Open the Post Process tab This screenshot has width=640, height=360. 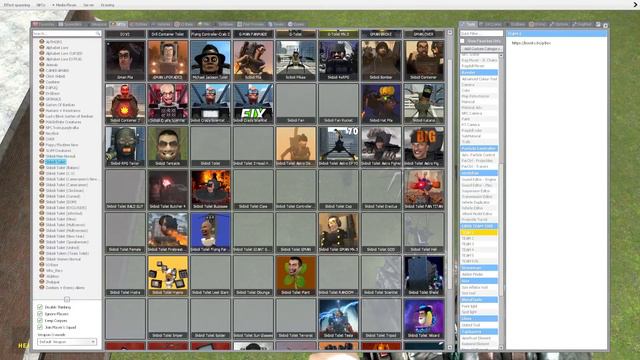(x=251, y=24)
